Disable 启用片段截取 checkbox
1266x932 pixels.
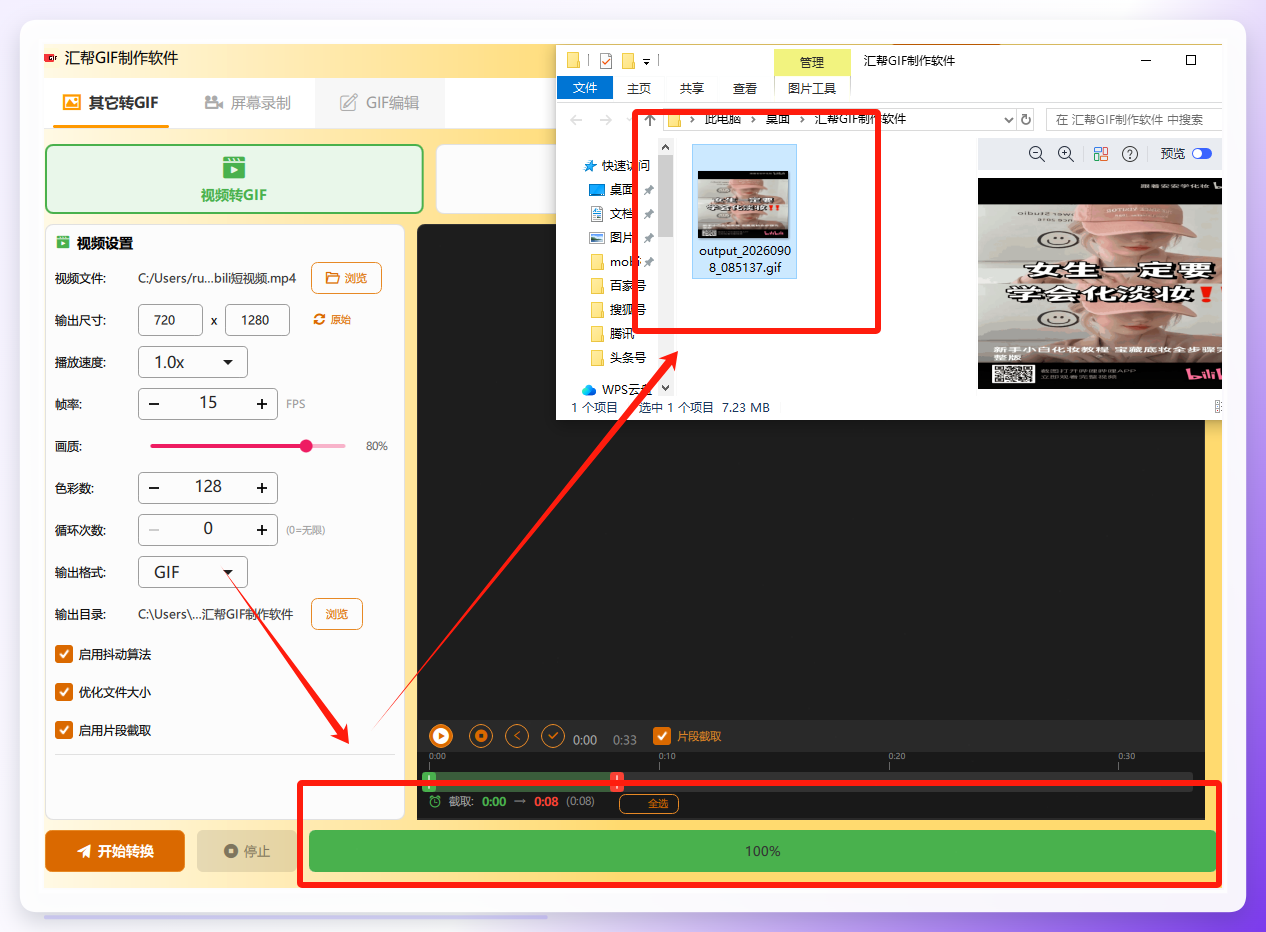[x=64, y=730]
